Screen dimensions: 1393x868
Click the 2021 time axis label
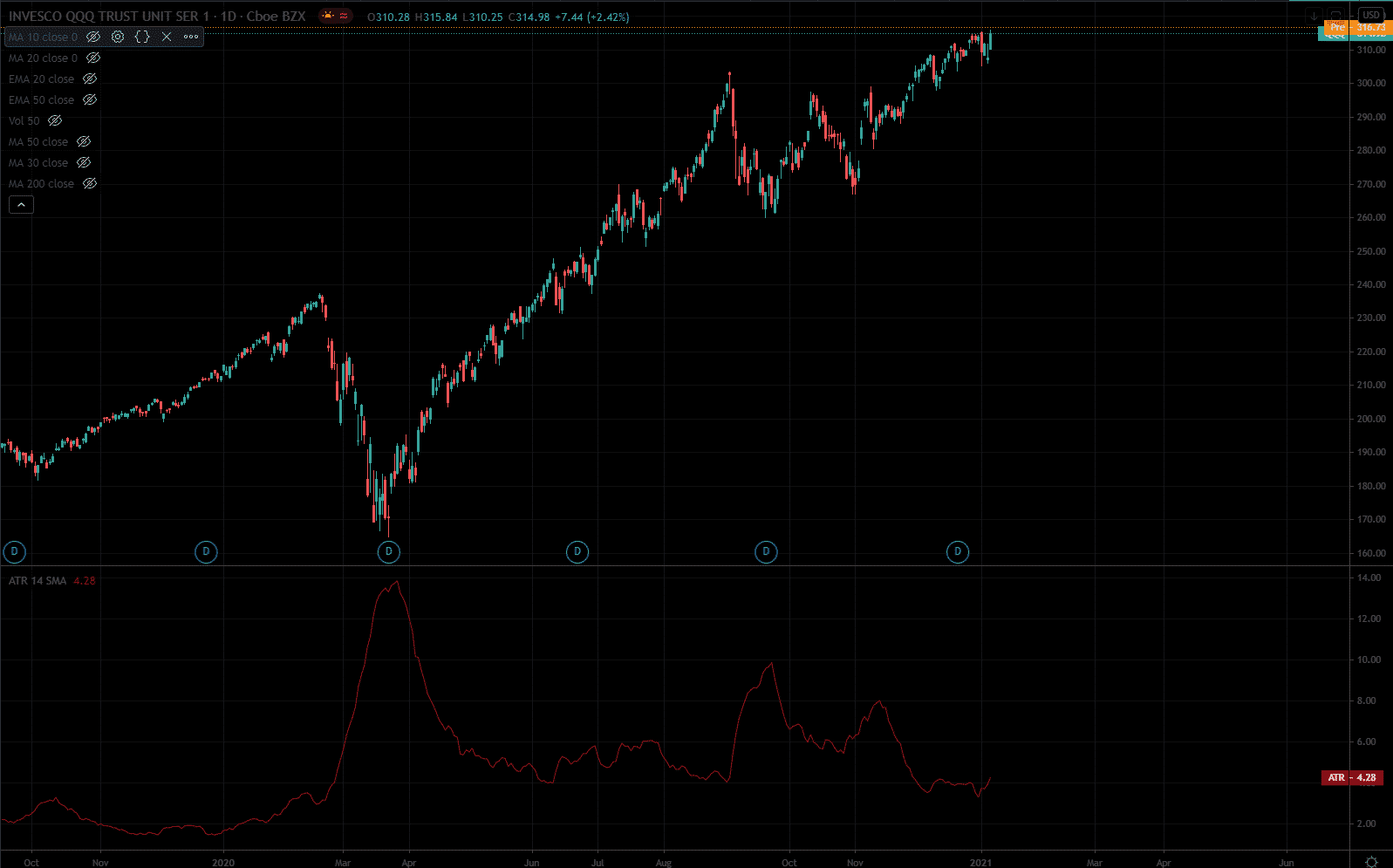click(x=982, y=863)
